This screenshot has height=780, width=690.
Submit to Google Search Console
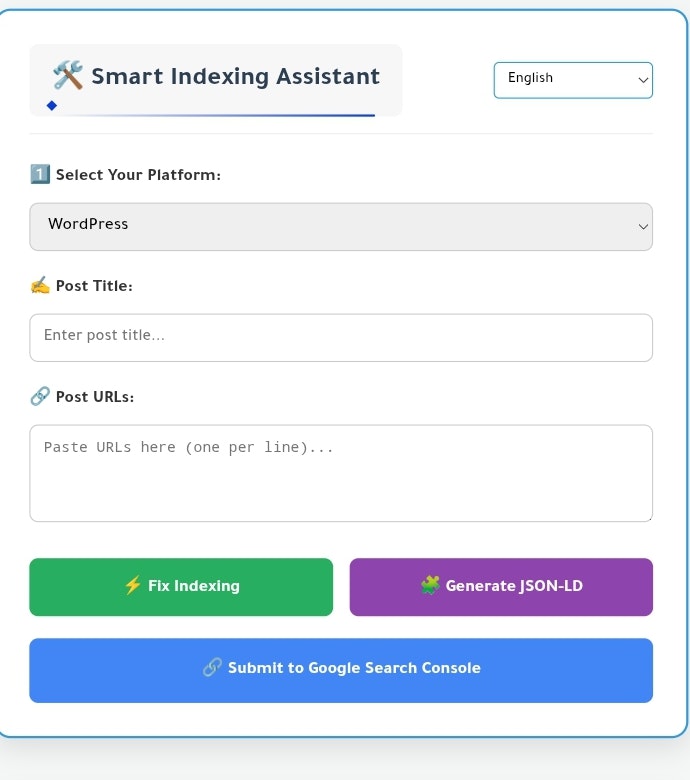coord(341,670)
